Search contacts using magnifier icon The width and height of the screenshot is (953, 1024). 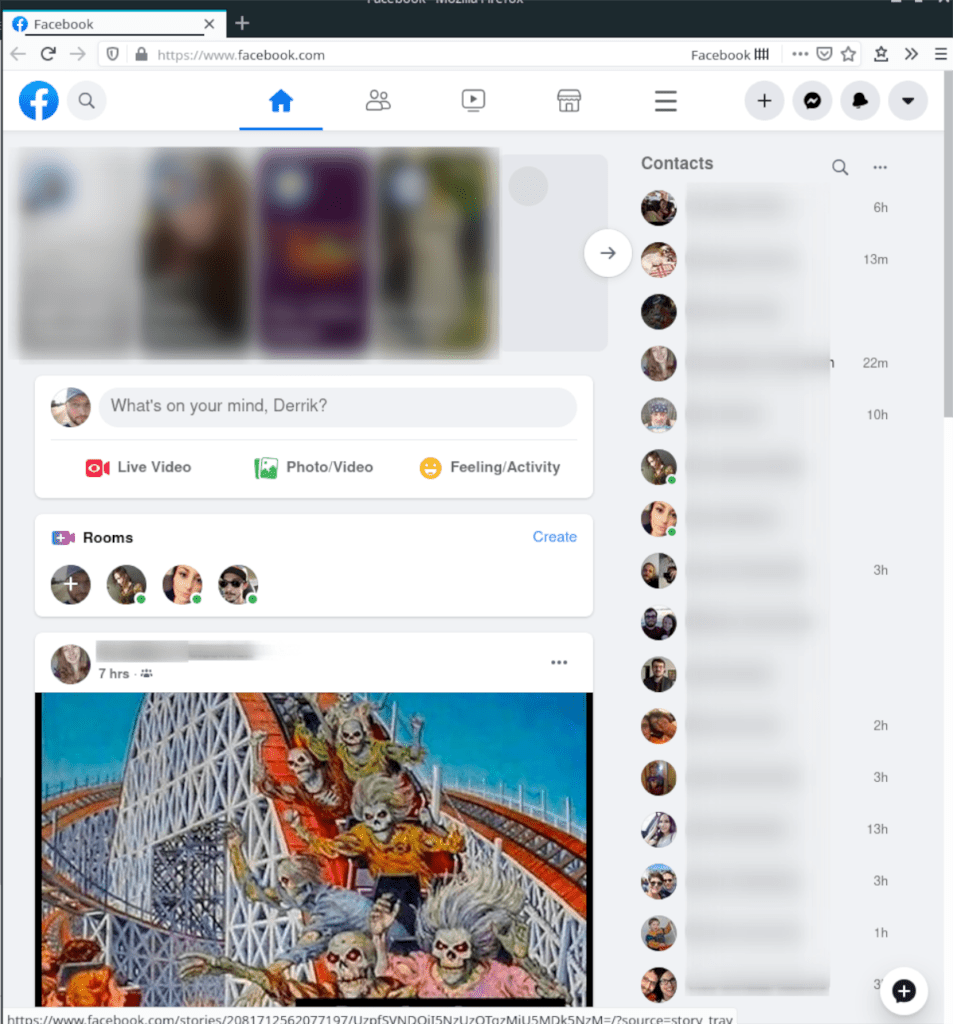840,168
